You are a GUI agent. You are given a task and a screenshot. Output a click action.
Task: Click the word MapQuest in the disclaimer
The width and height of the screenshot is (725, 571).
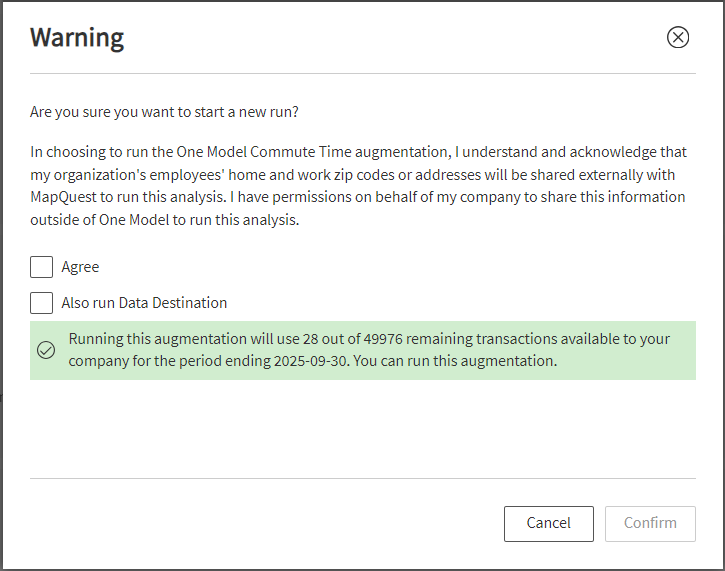(63, 197)
